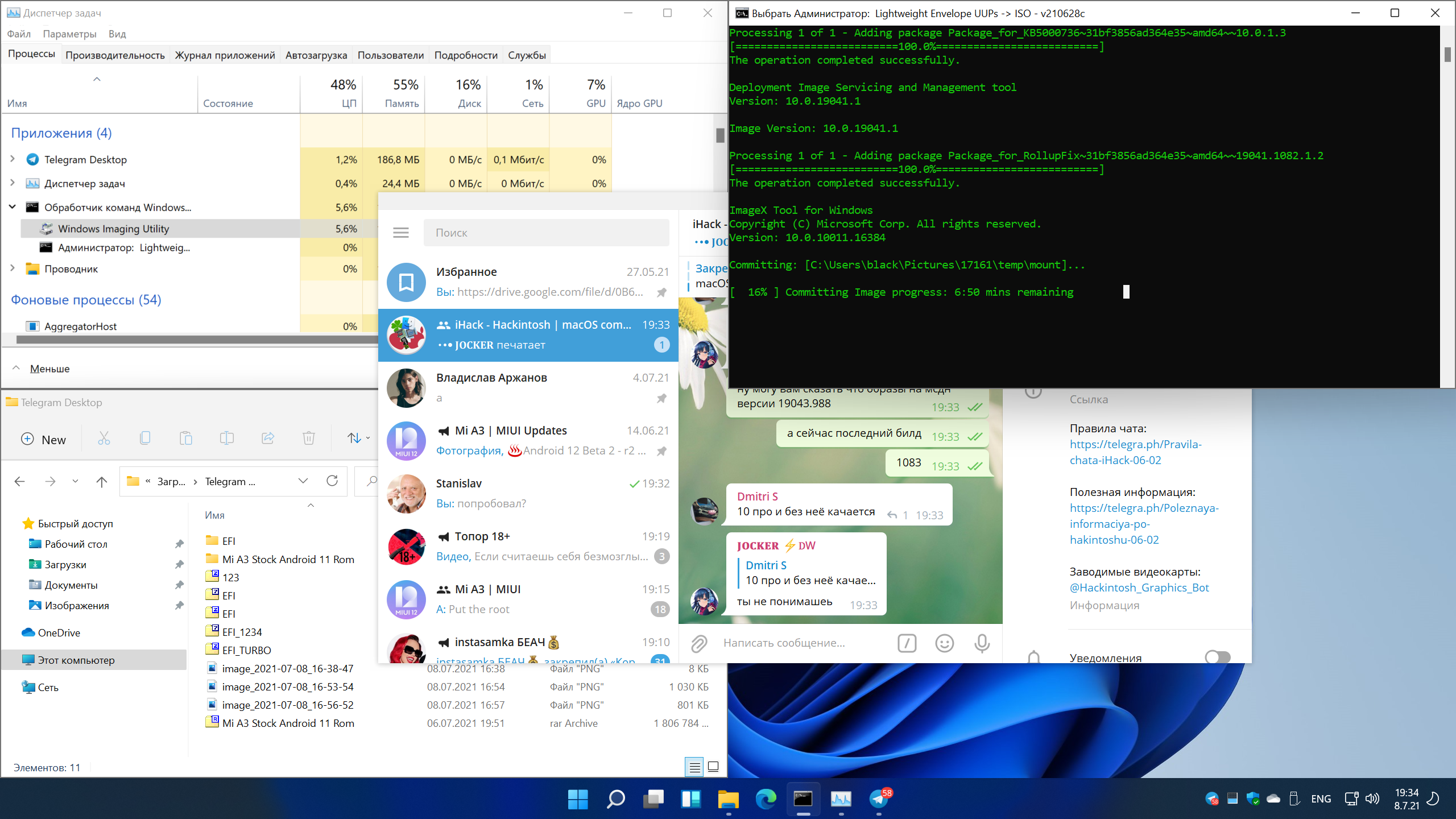Open language indicator ENG in tray
The height and width of the screenshot is (819, 1456).
click(x=1321, y=799)
